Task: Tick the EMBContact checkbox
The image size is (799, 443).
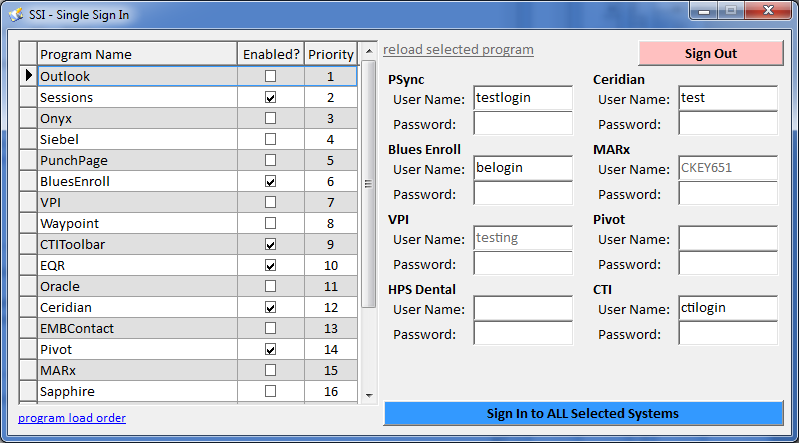Action: [271, 328]
